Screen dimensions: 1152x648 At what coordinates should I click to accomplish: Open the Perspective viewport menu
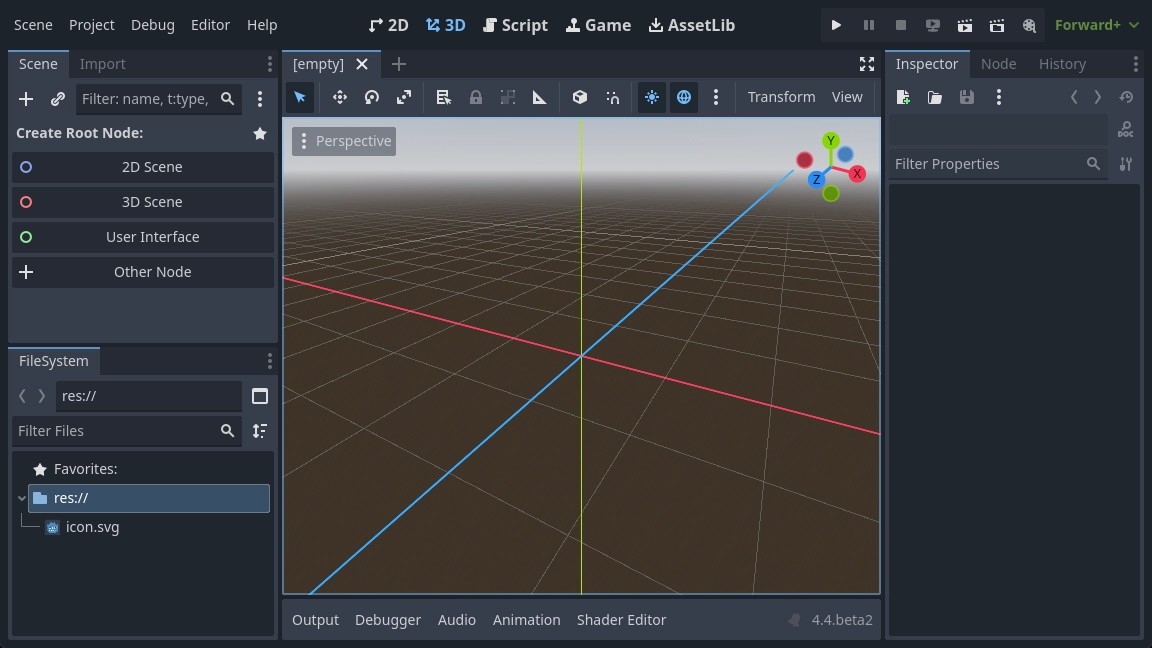pos(344,141)
